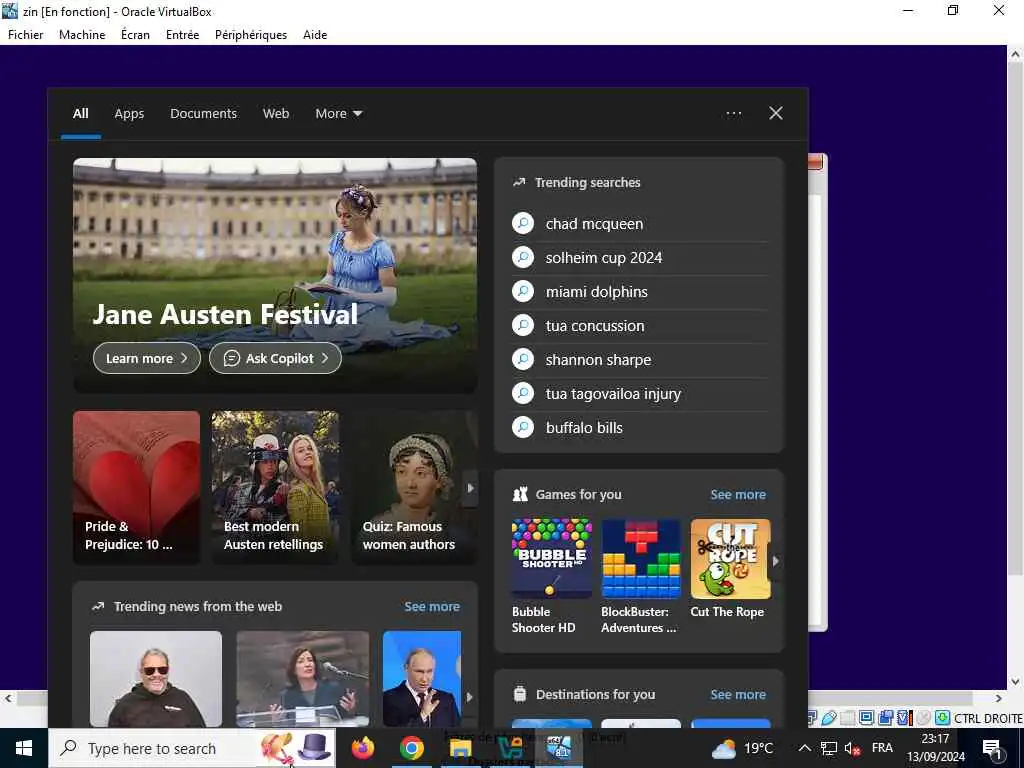Switch to the Web search tab
The image size is (1024, 768).
click(276, 114)
